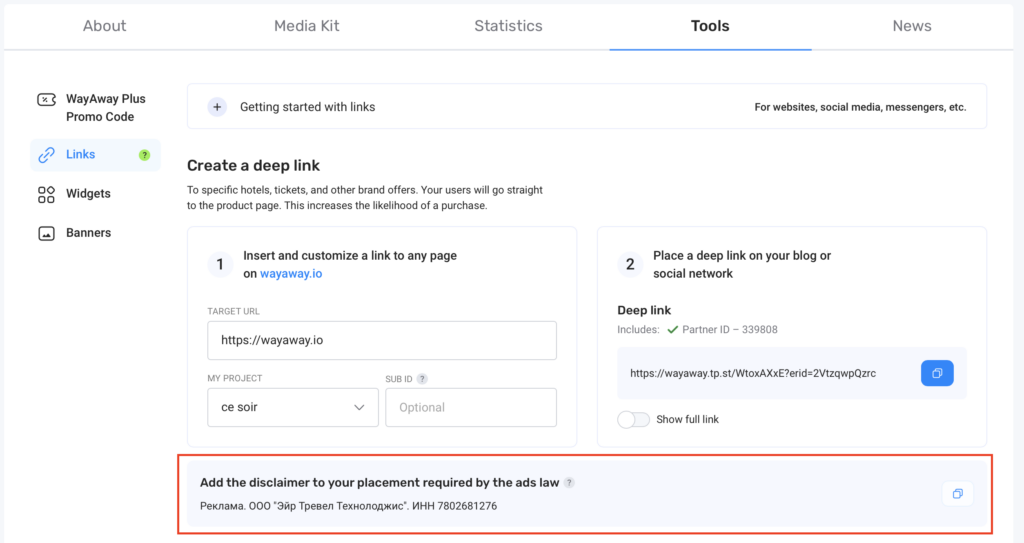Toggle the Show full link switch

point(633,419)
